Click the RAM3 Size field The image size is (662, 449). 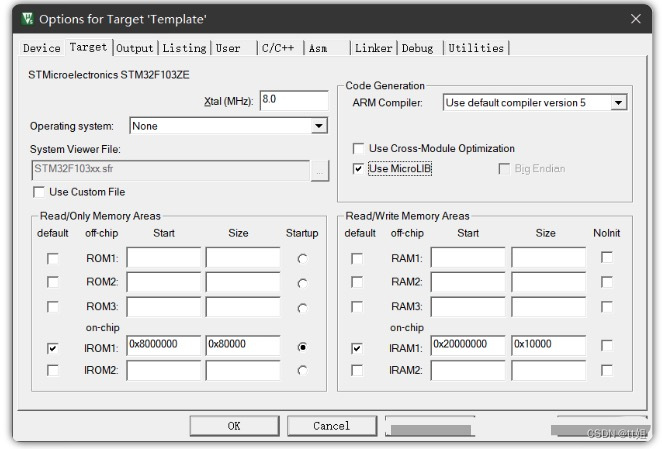coord(549,307)
